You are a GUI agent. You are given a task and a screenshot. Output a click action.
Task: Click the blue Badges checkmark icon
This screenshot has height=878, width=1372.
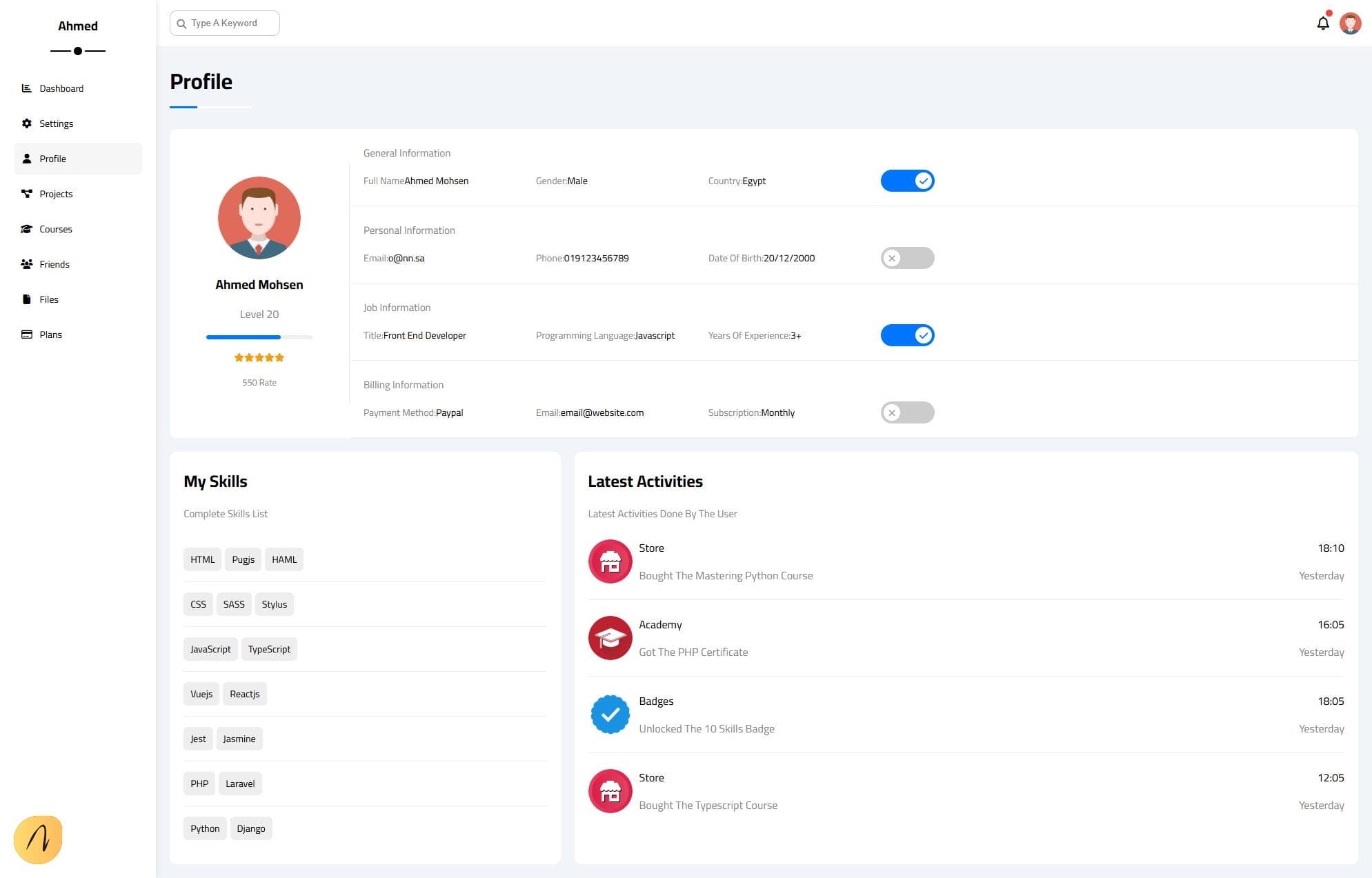(610, 715)
